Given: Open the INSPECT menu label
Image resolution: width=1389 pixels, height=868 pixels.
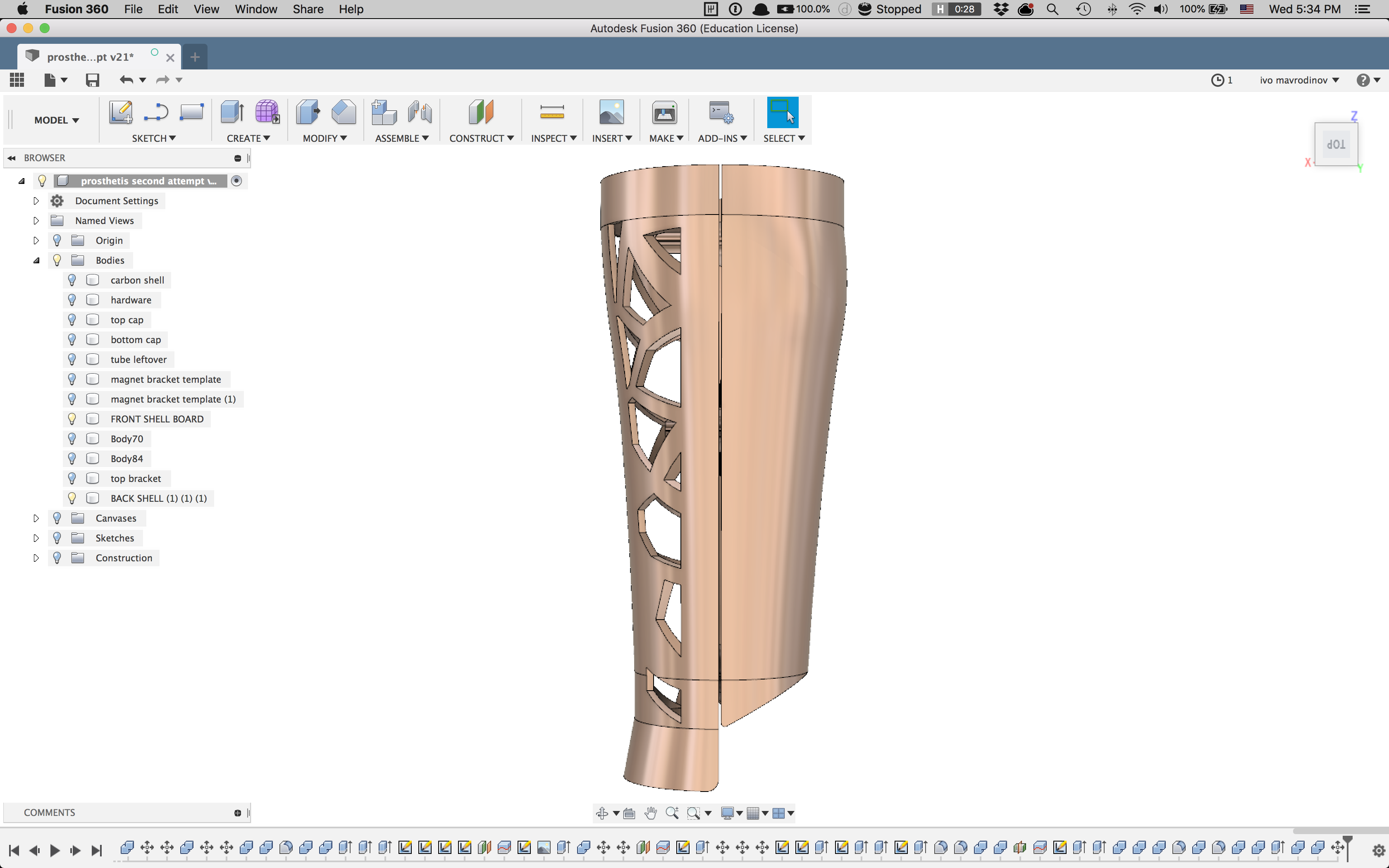Looking at the screenshot, I should pos(553,138).
